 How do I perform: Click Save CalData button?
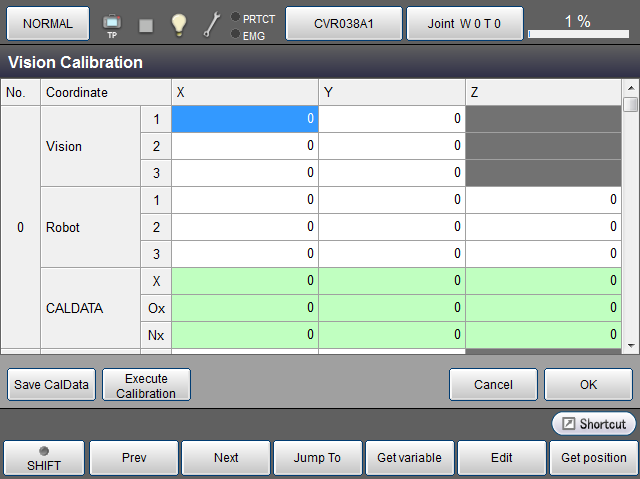tap(51, 385)
